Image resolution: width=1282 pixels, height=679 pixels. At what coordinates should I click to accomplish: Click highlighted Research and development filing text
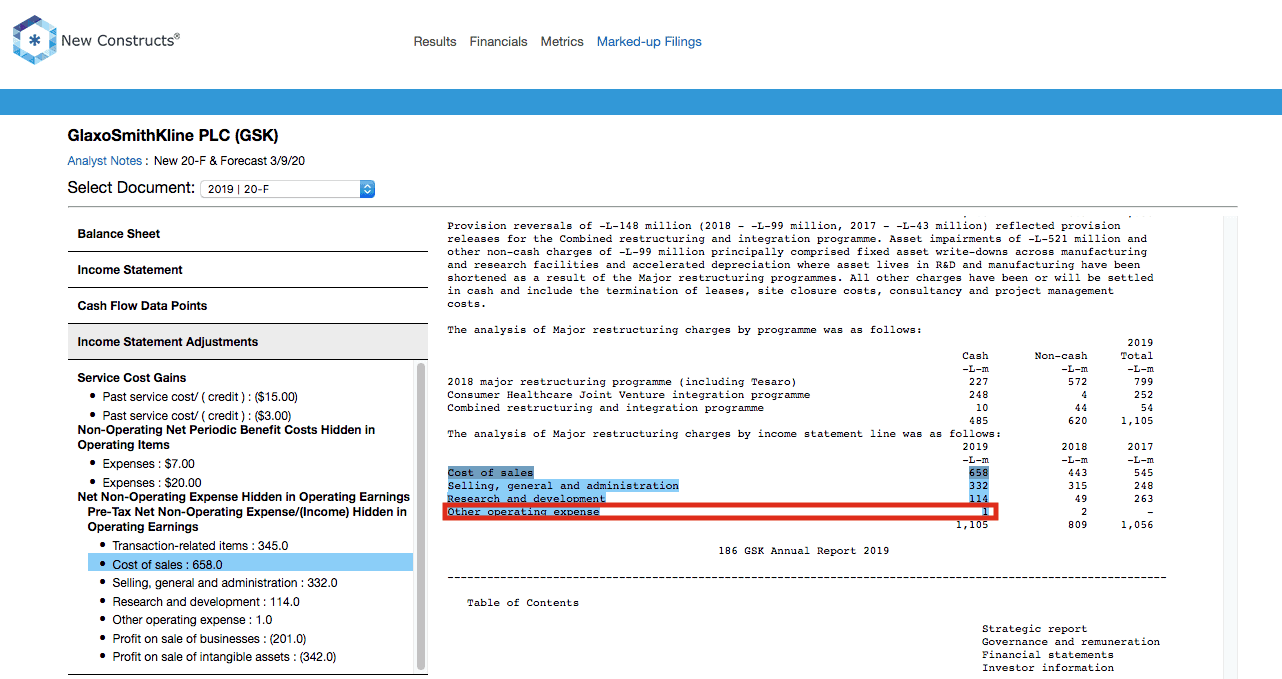tap(526, 498)
